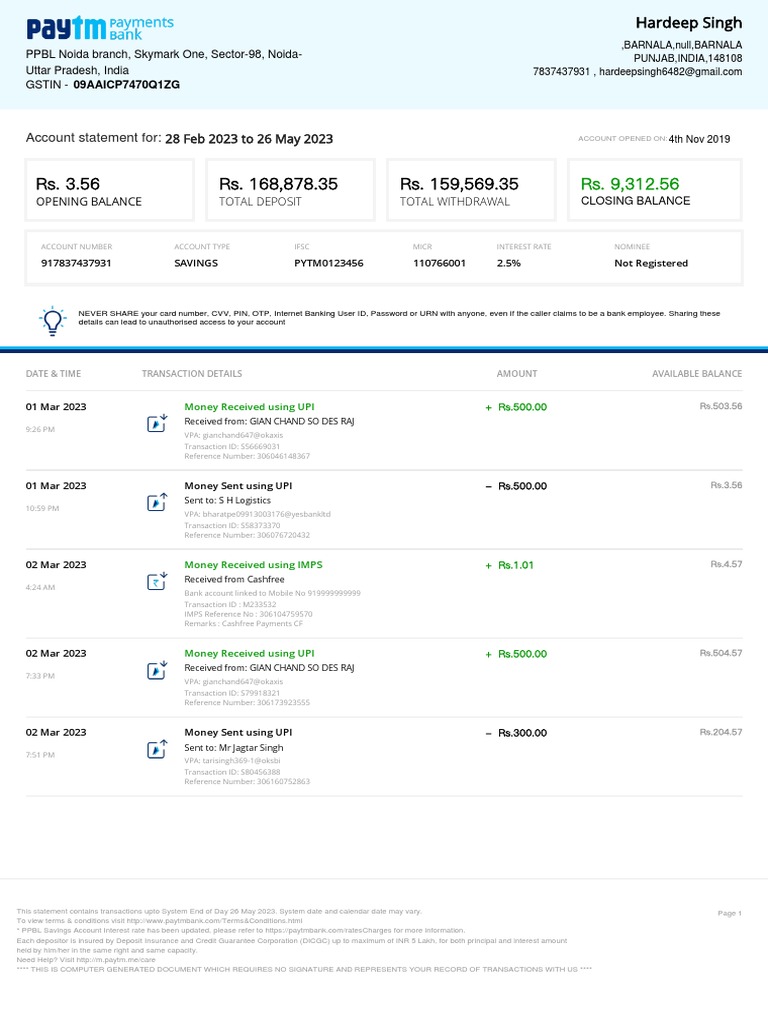Viewport: 768px width, 1024px height.
Task: Click UPI received icon for 01 Mar 9:26 PM
Action: click(157, 423)
